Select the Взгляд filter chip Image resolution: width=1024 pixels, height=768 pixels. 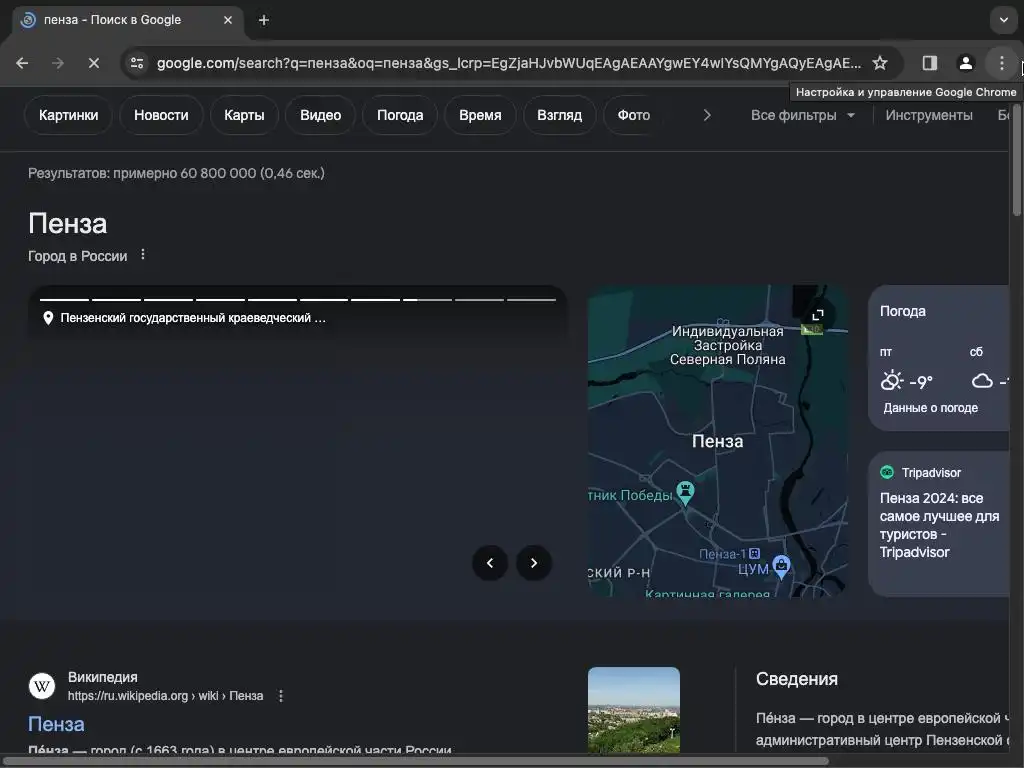560,115
